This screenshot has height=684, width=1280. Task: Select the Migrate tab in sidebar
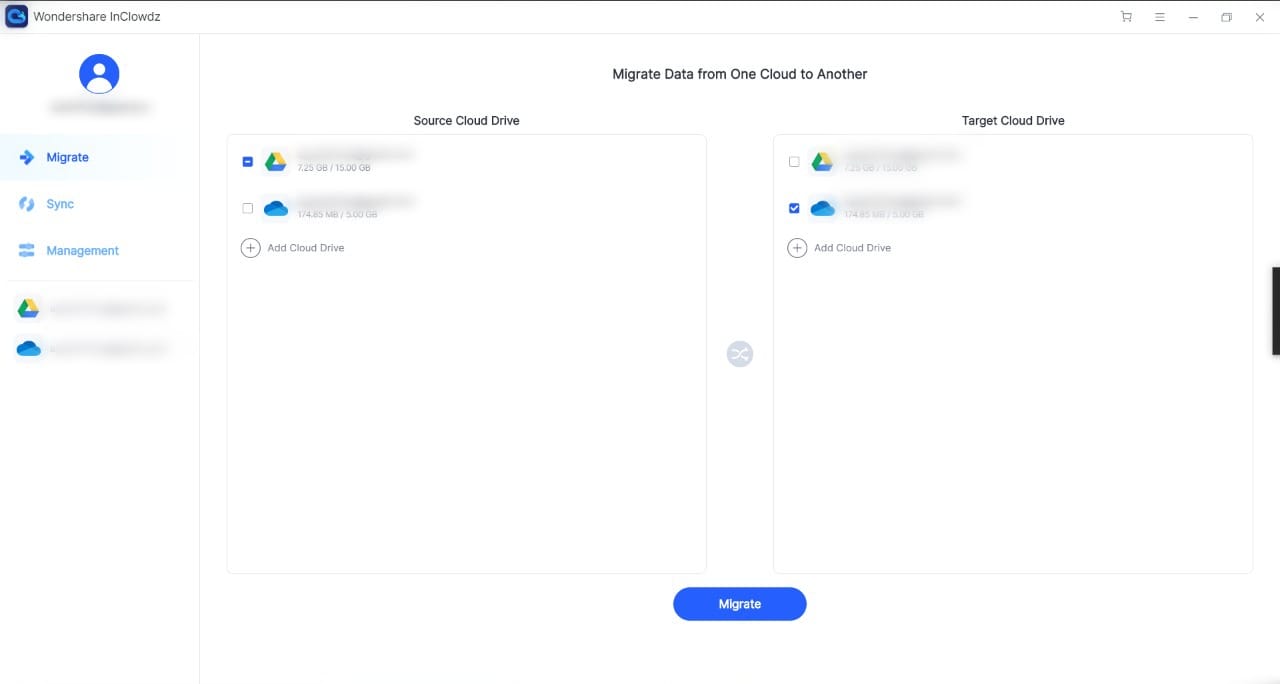pyautogui.click(x=67, y=157)
